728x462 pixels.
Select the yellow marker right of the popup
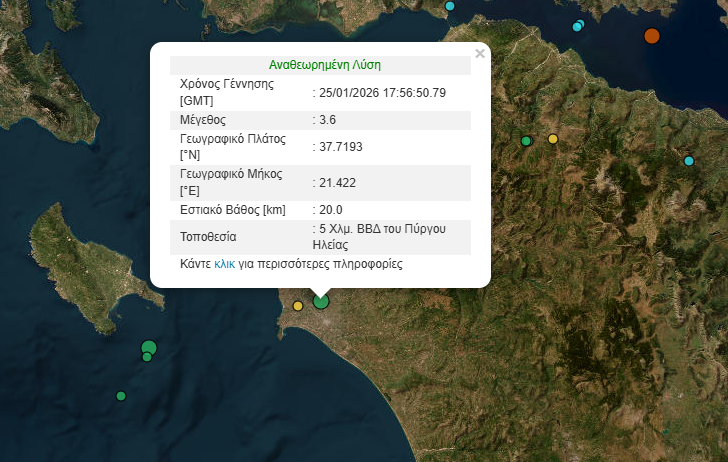(553, 139)
